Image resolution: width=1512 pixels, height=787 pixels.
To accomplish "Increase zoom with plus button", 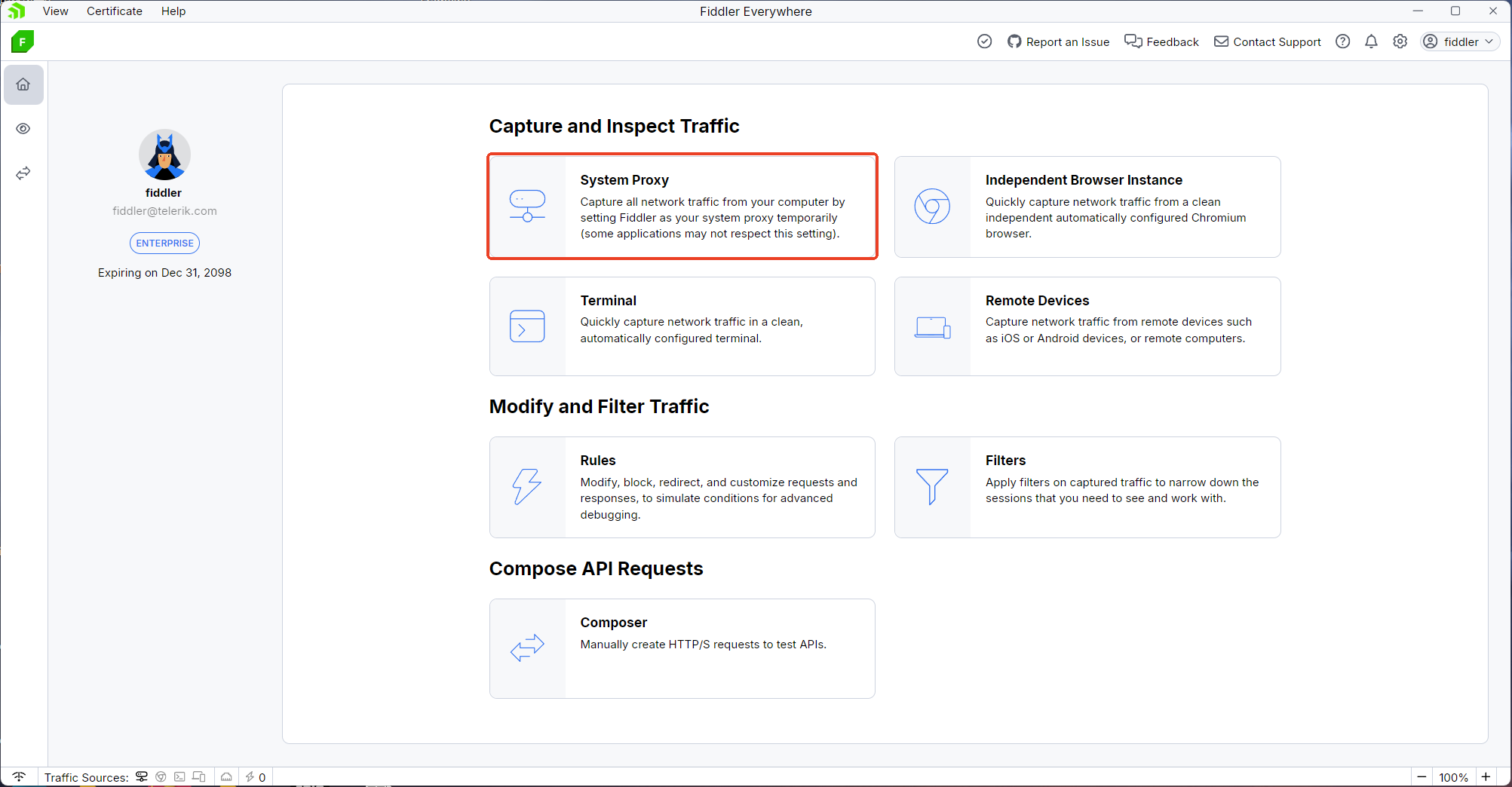I will pos(1486,776).
